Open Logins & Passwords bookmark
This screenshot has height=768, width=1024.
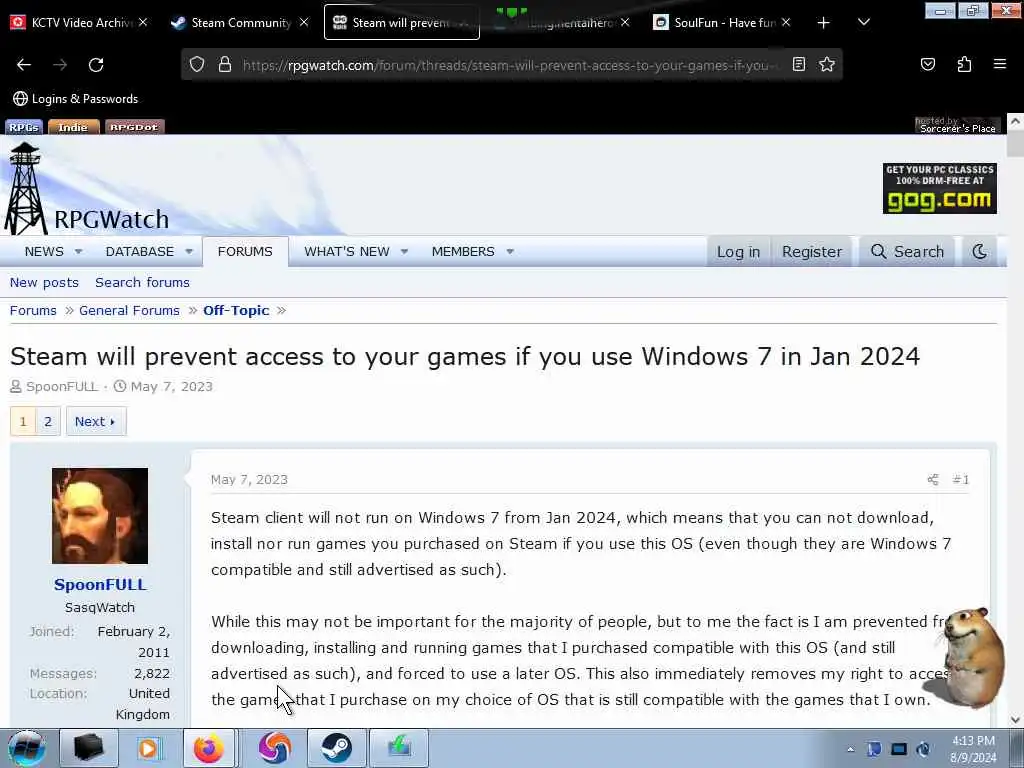(76, 99)
